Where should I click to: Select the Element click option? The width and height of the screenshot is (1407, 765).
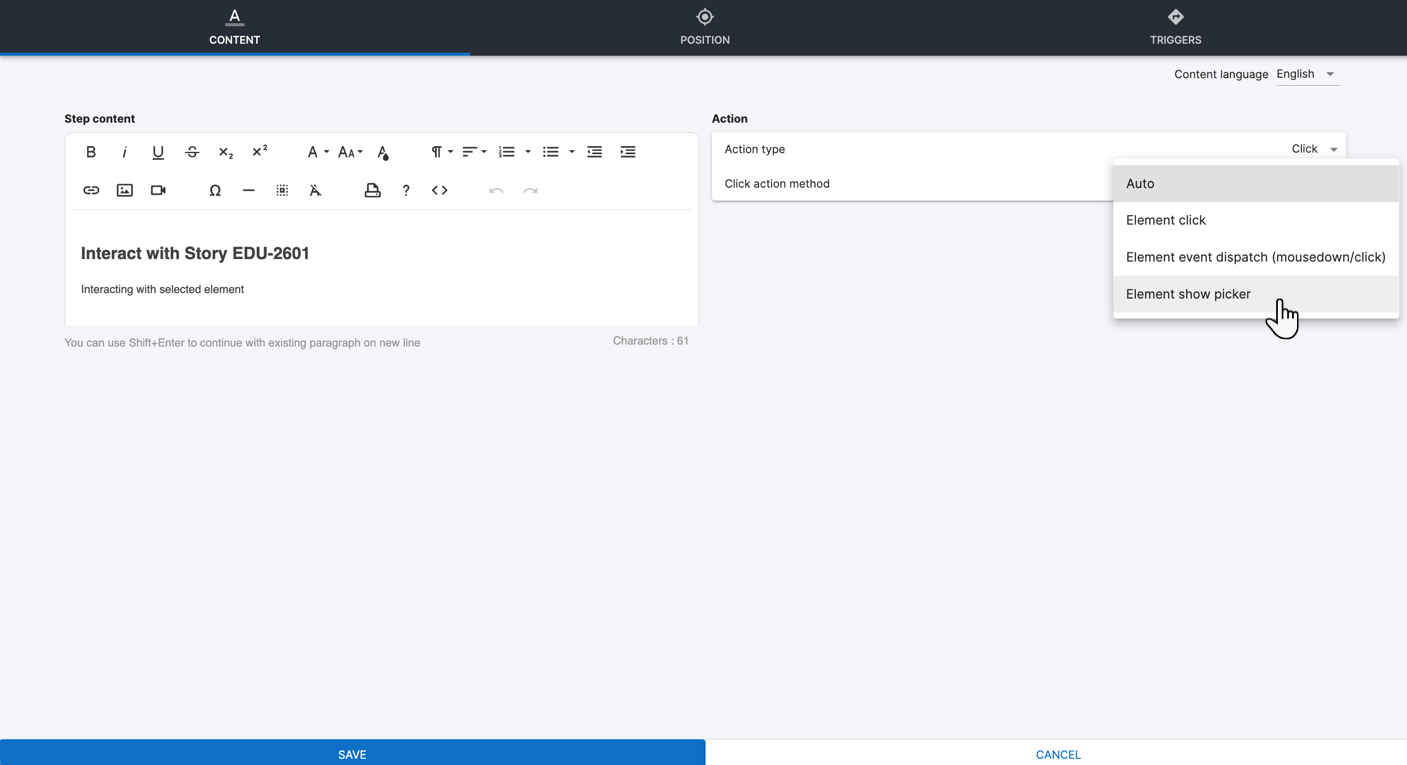pos(1166,220)
